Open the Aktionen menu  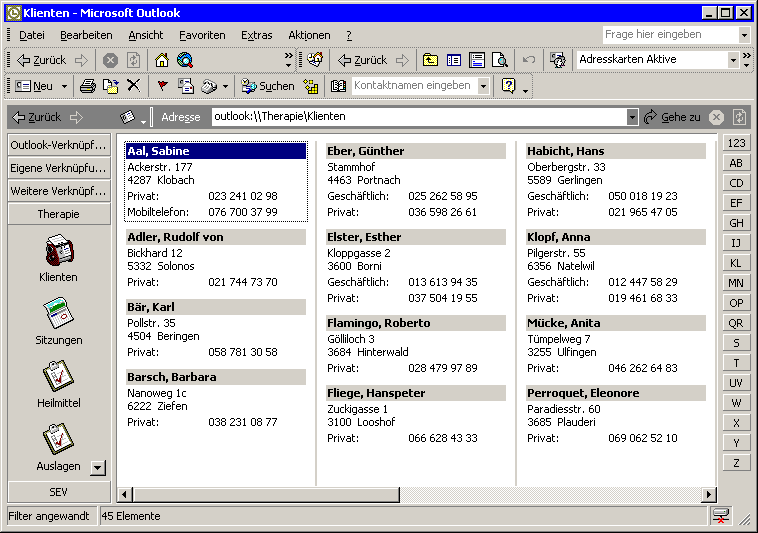pyautogui.click(x=309, y=35)
